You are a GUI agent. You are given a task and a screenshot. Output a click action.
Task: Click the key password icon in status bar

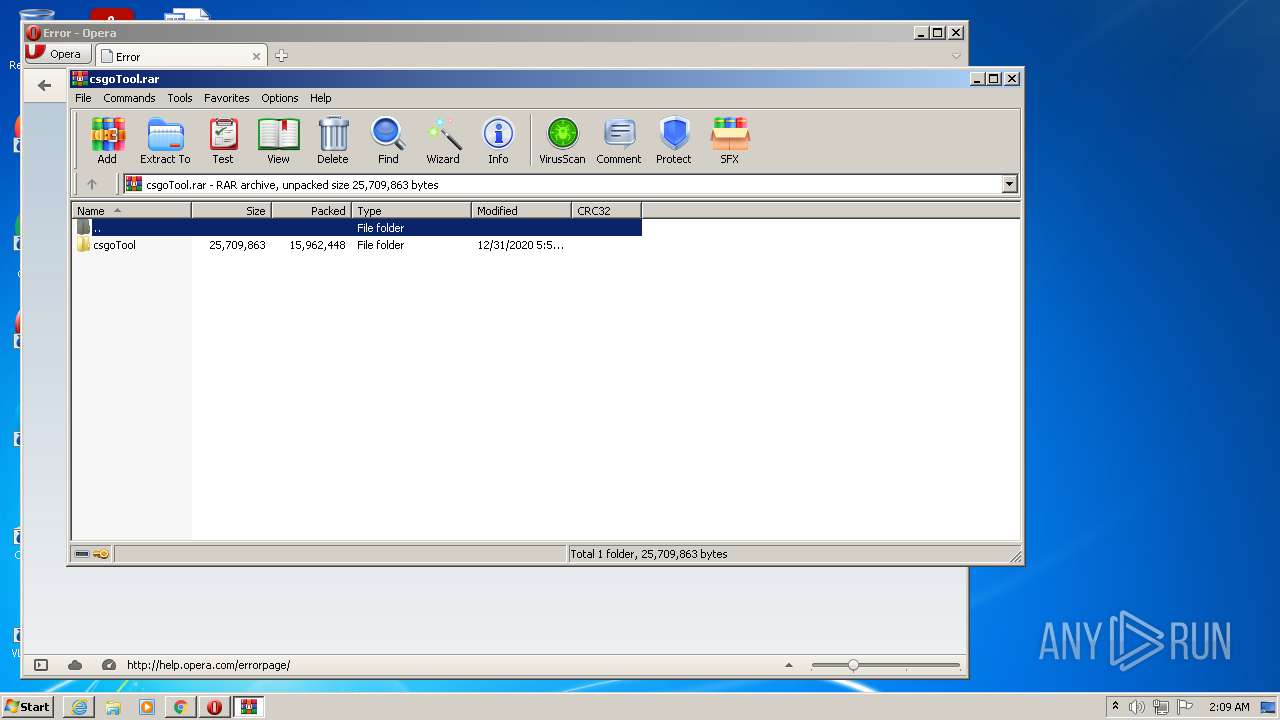[101, 554]
